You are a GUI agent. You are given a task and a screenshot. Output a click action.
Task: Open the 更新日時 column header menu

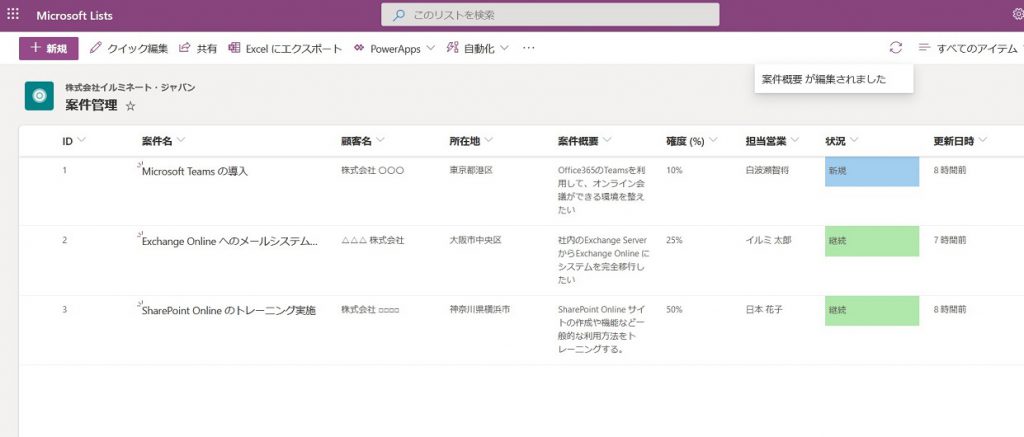960,140
